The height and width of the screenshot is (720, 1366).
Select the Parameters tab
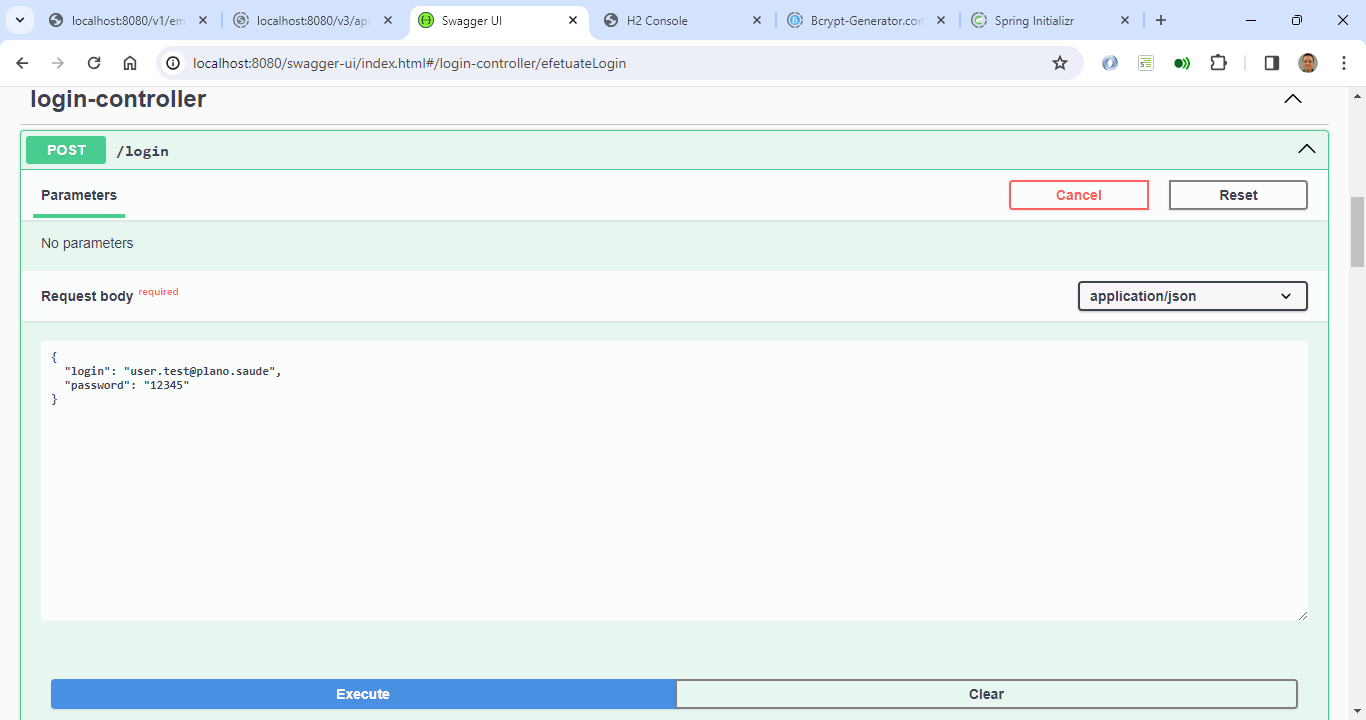pyautogui.click(x=79, y=195)
